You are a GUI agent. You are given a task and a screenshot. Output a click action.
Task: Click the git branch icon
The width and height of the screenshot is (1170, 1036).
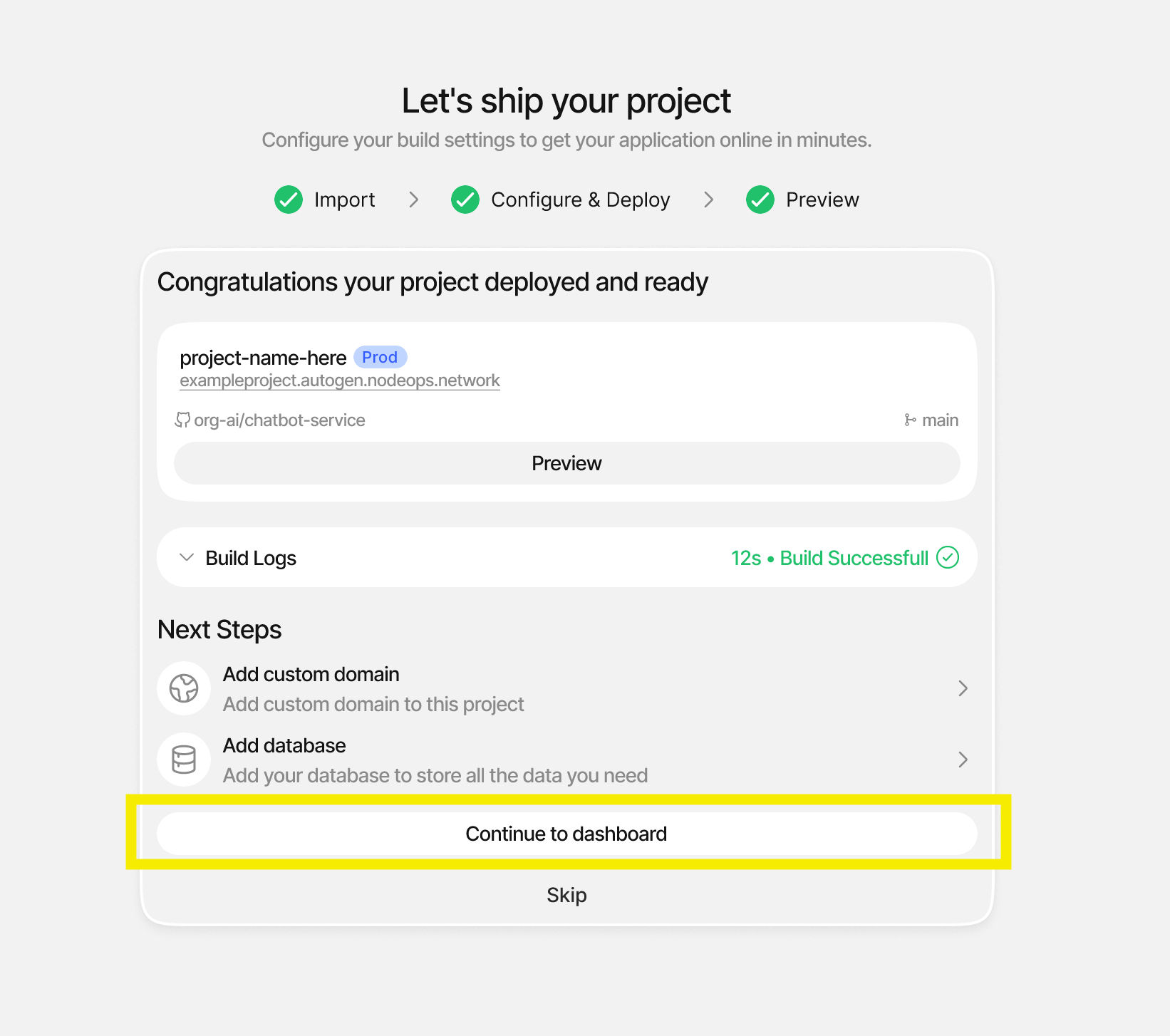910,420
